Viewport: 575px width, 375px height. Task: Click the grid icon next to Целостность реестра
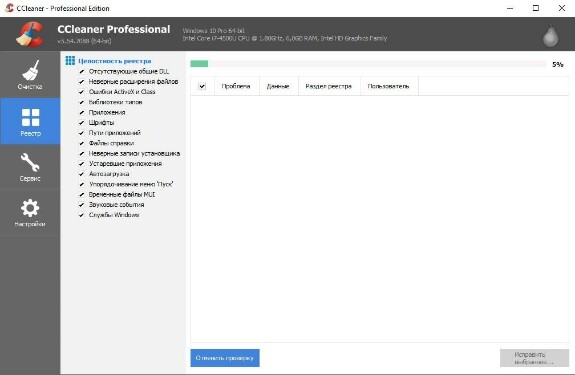tap(70, 60)
